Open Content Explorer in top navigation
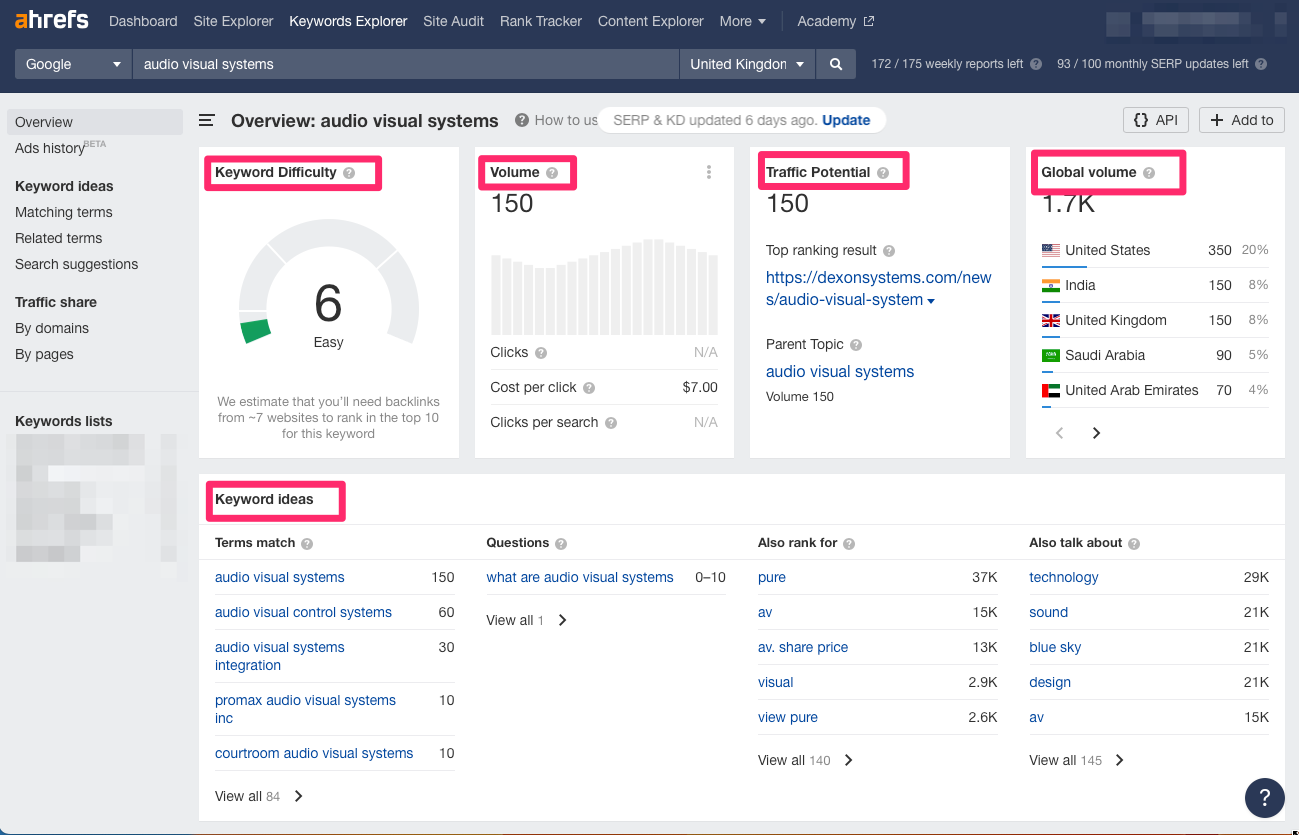 [651, 21]
